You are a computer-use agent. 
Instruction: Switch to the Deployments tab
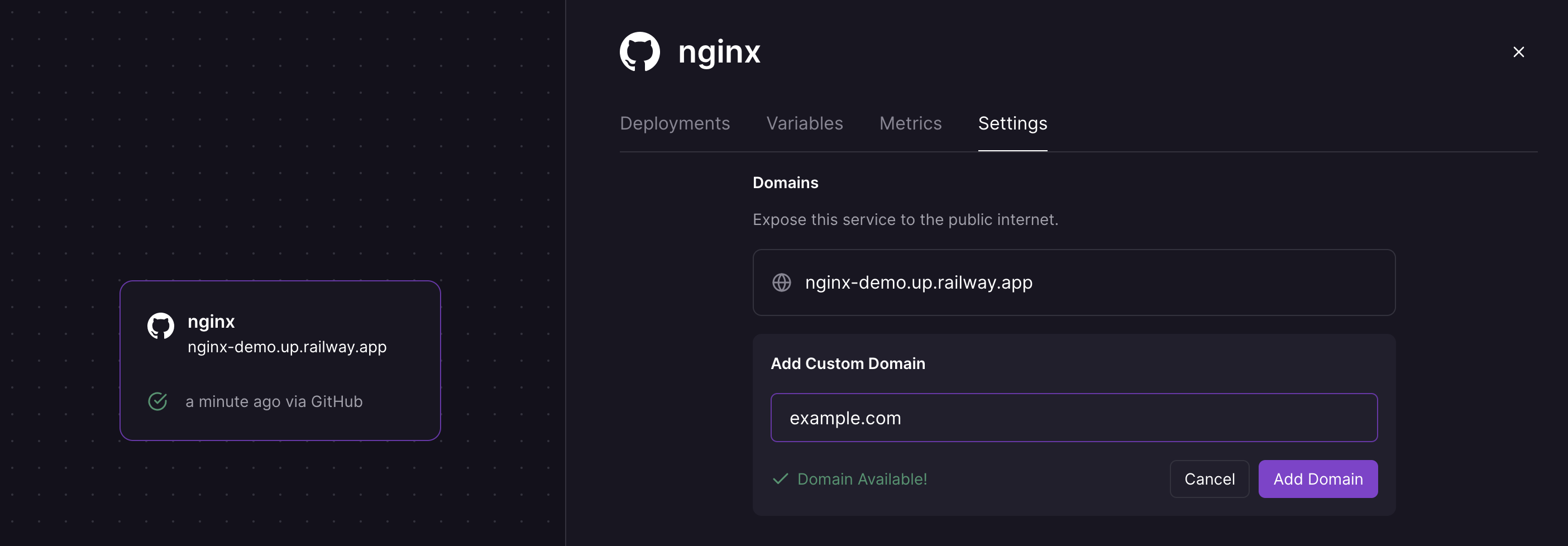click(x=675, y=123)
